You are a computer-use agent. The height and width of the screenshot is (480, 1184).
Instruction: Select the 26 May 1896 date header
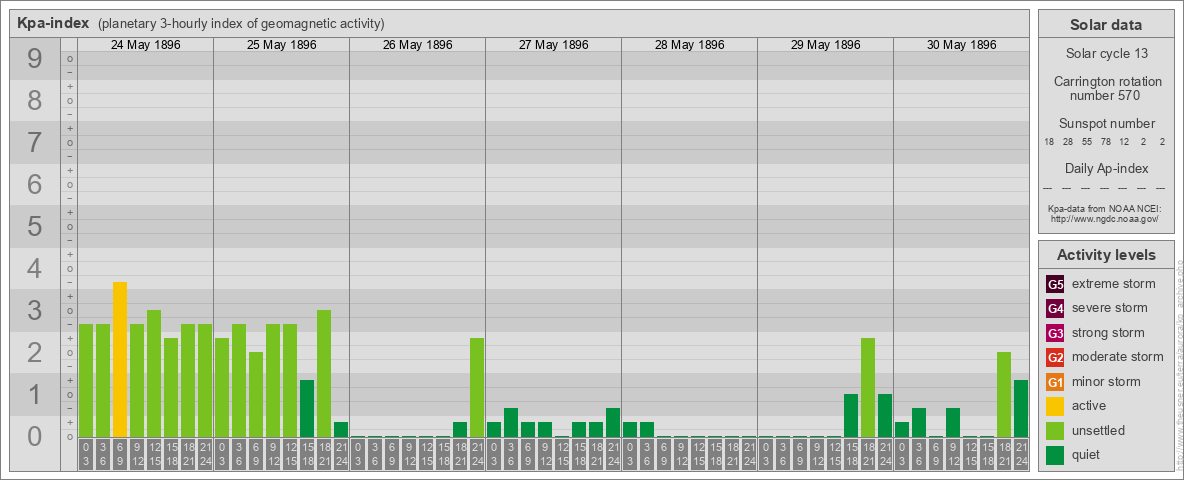pyautogui.click(x=418, y=45)
